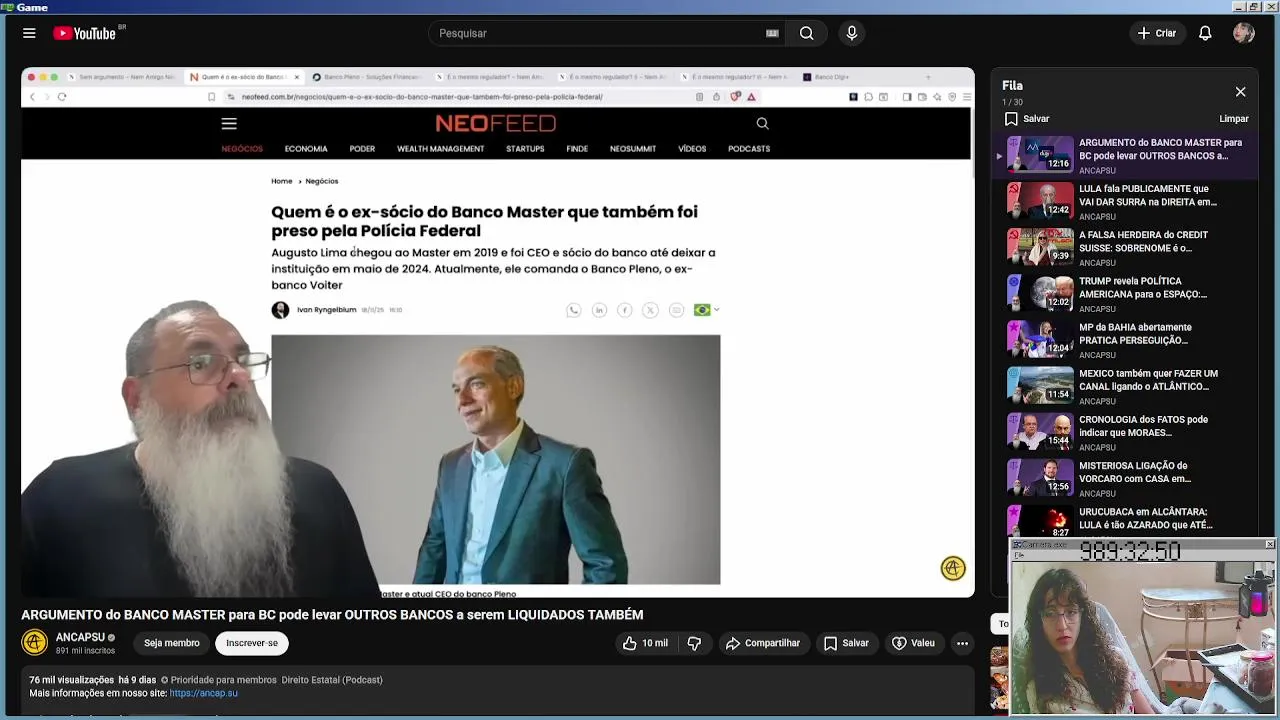Open the on-screen keyboard in the search box
The width and height of the screenshot is (1280, 720).
point(772,33)
